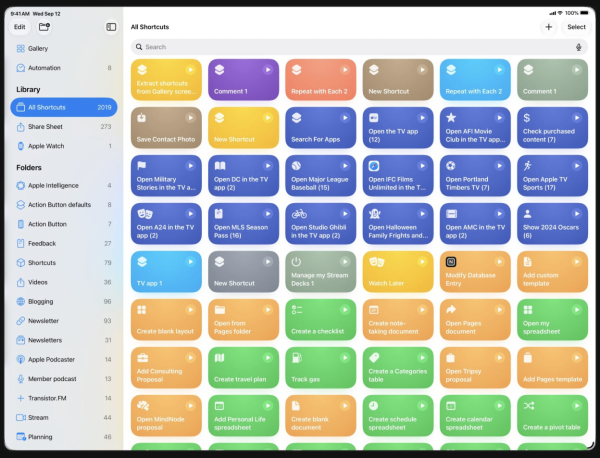This screenshot has height=458, width=600.
Task: Open the Blogging folder
Action: point(64,302)
